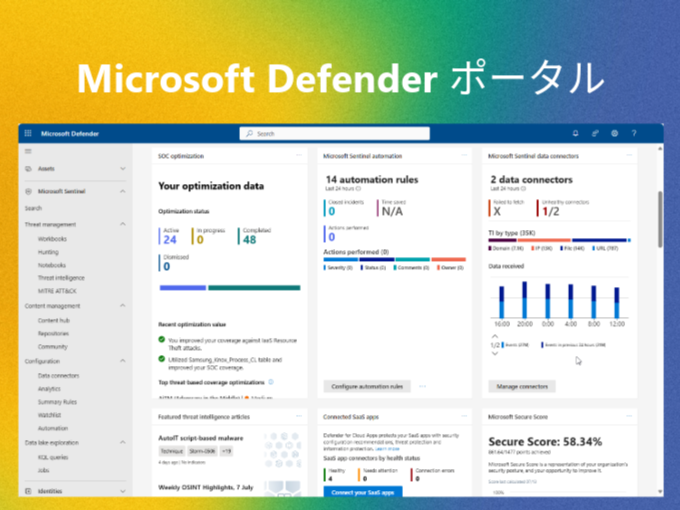680x510 pixels.
Task: Open Workbooks in sidebar
Action: [x=52, y=239]
